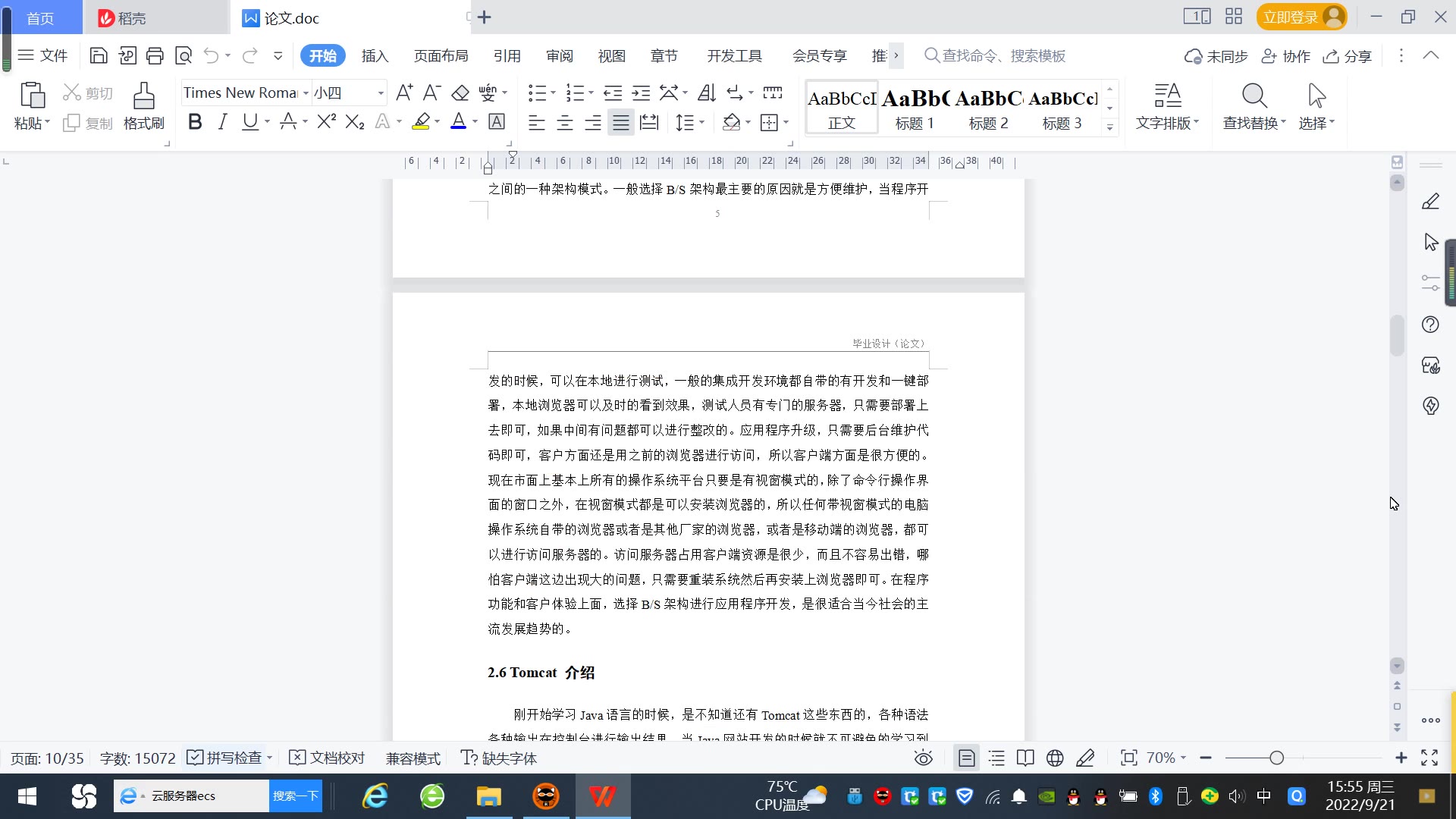Expand the styles gallery more arrow

tap(1109, 127)
